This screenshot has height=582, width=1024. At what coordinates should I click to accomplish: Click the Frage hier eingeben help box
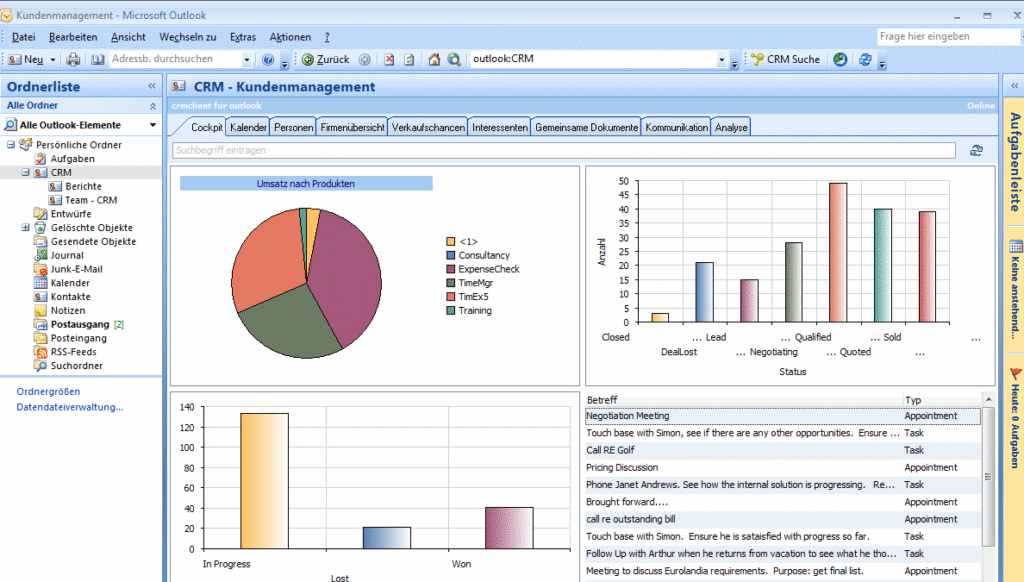(949, 37)
